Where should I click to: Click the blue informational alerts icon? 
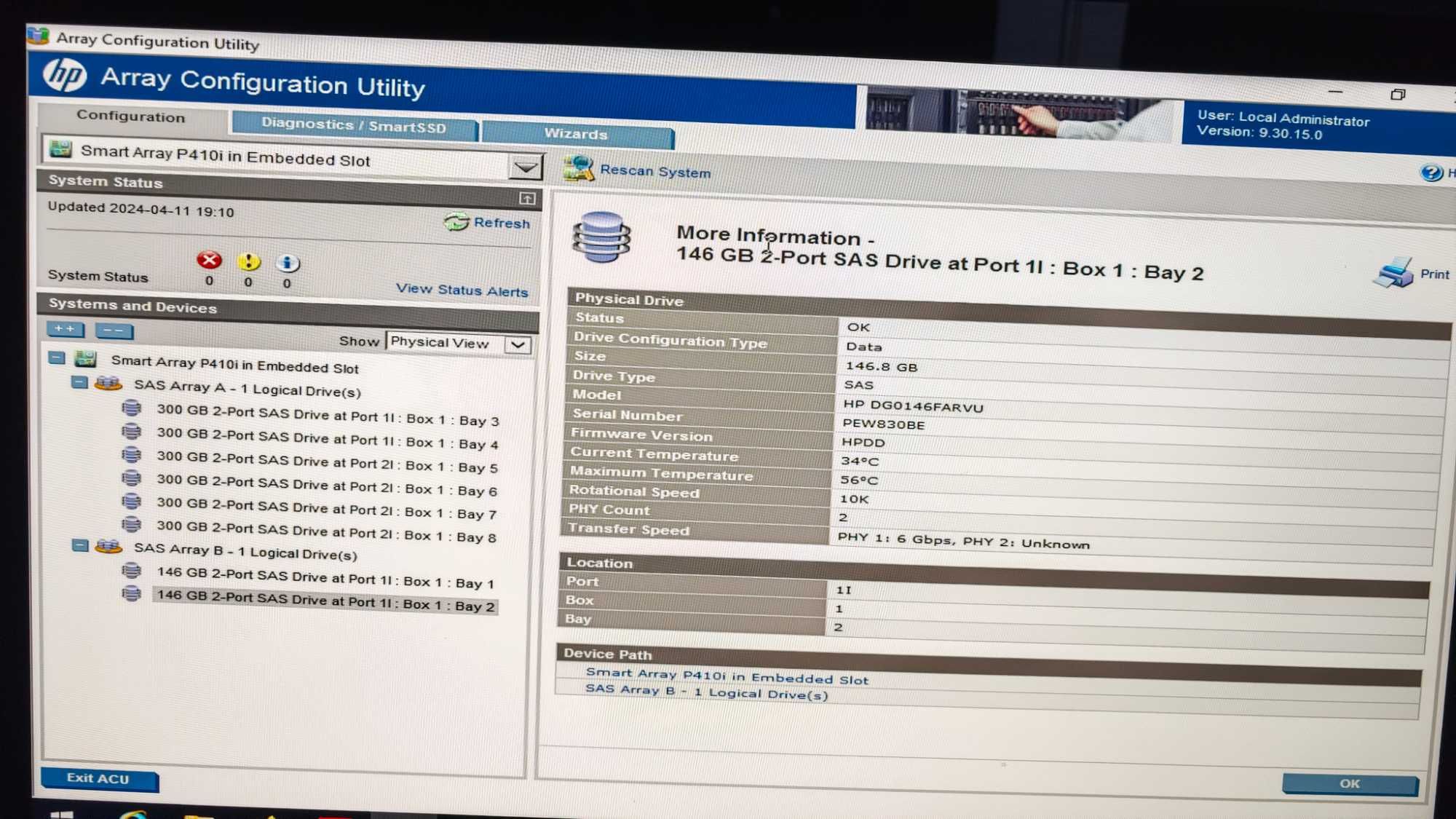288,263
